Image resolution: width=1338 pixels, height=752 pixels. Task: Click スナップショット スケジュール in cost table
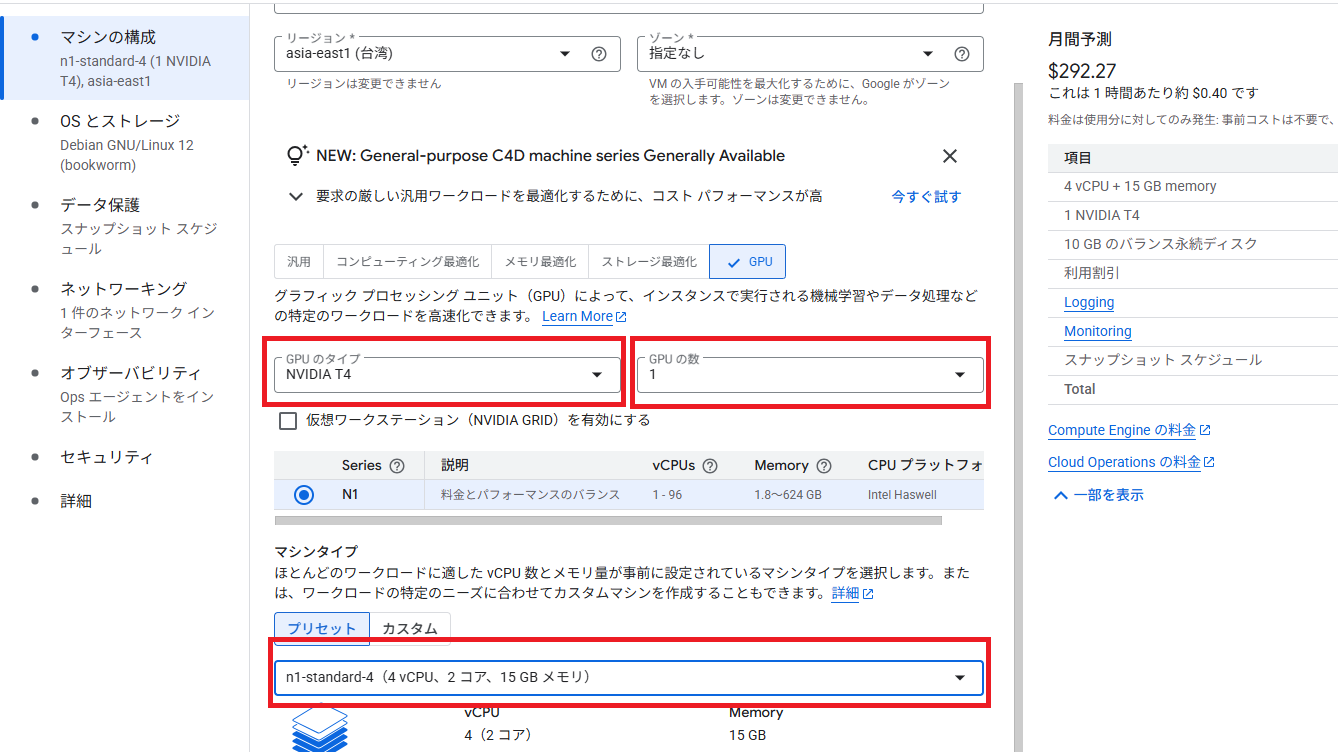1193,360
